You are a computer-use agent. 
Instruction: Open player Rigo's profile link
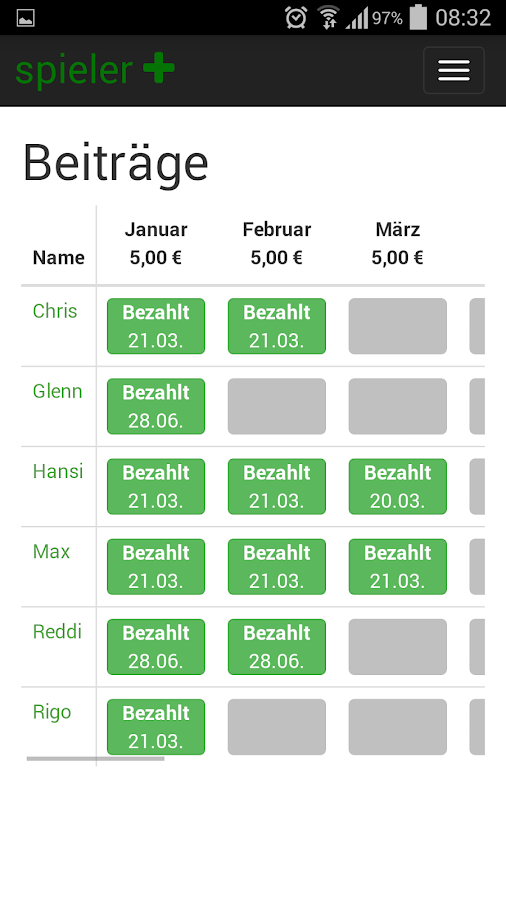(x=52, y=712)
